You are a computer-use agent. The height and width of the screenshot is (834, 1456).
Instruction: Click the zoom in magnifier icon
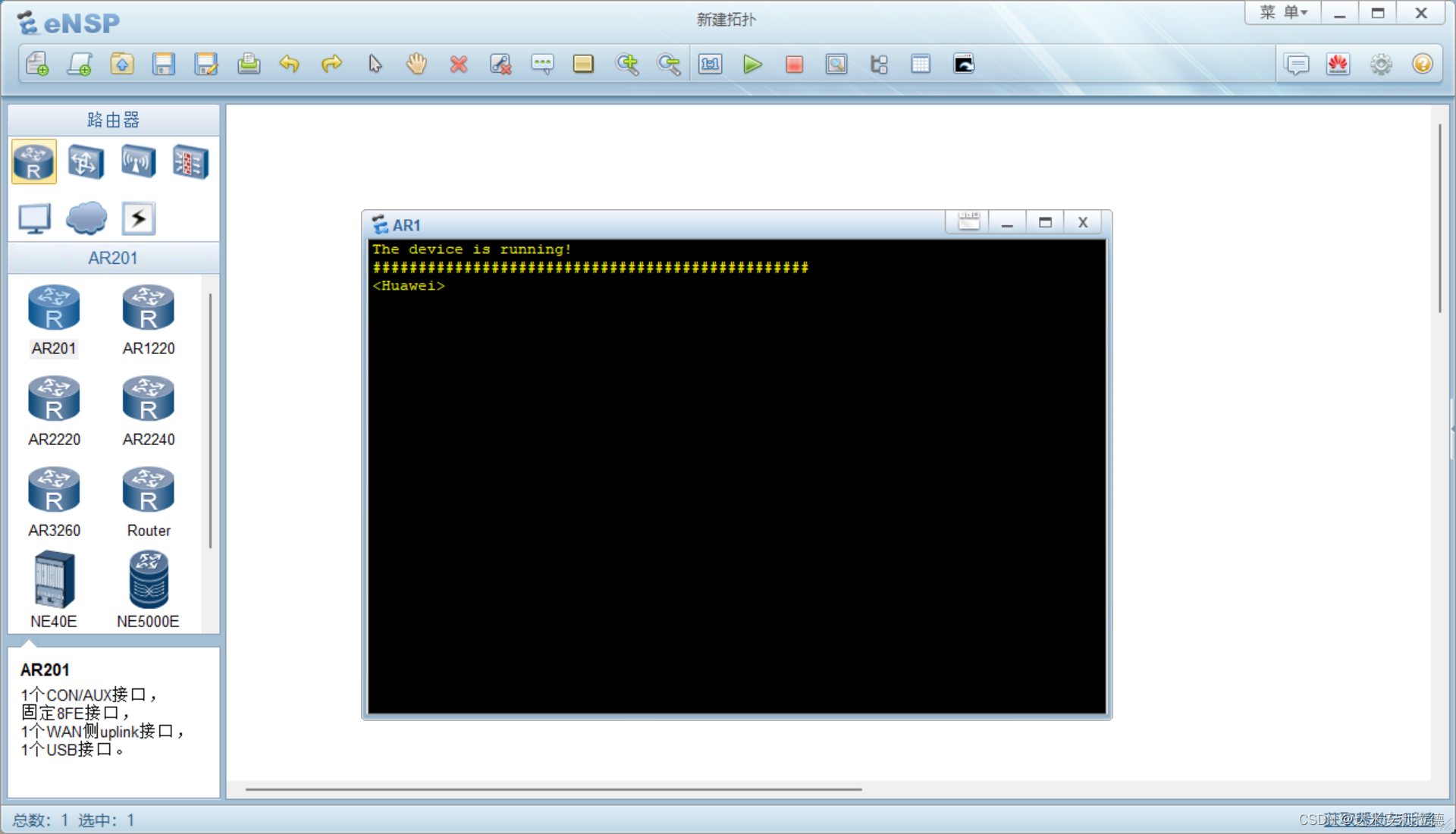pyautogui.click(x=627, y=64)
